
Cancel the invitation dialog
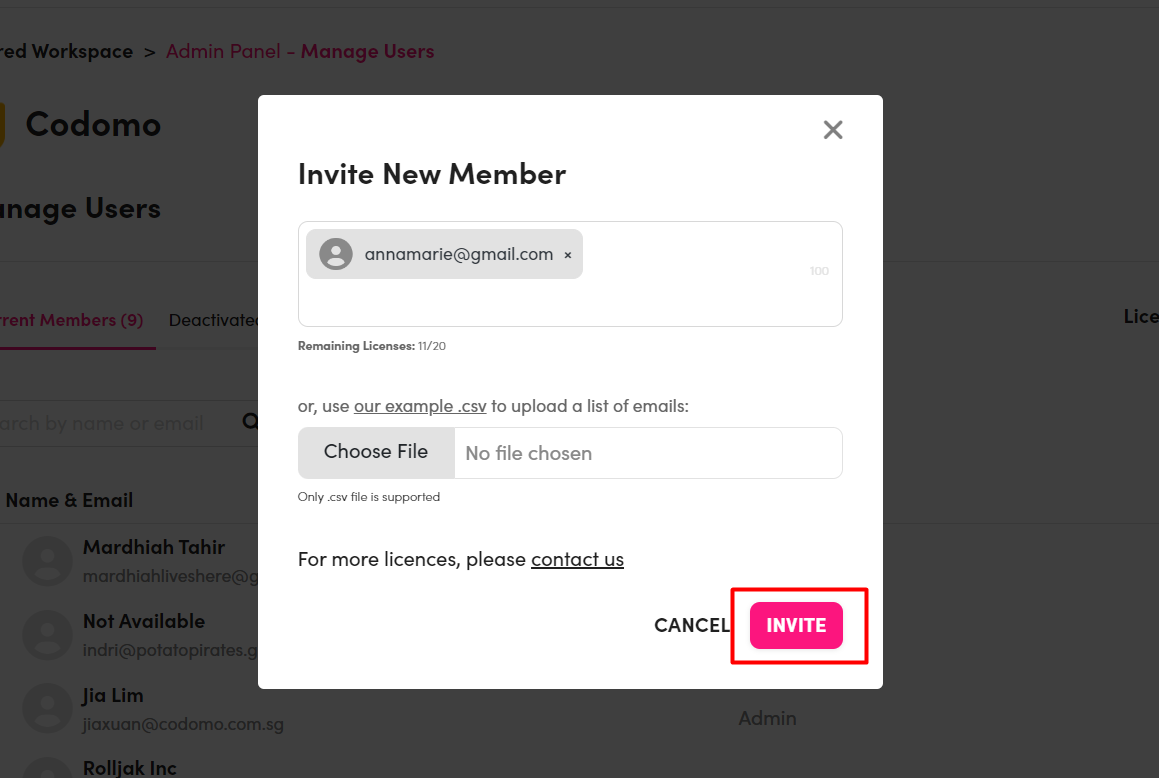692,625
